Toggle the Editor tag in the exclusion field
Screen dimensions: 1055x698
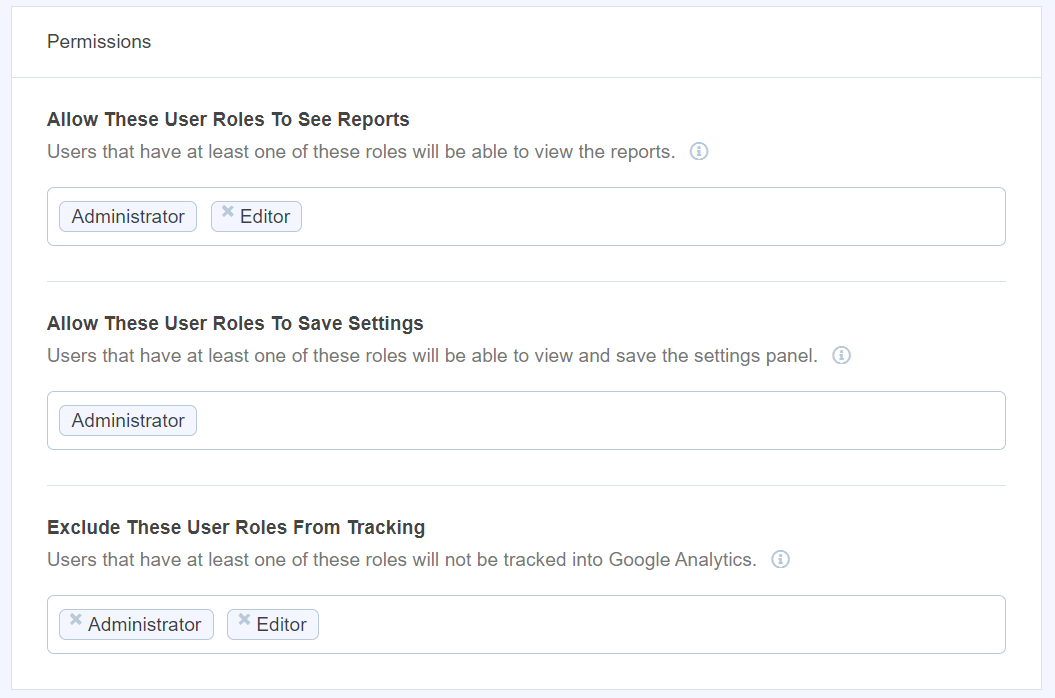(x=272, y=624)
